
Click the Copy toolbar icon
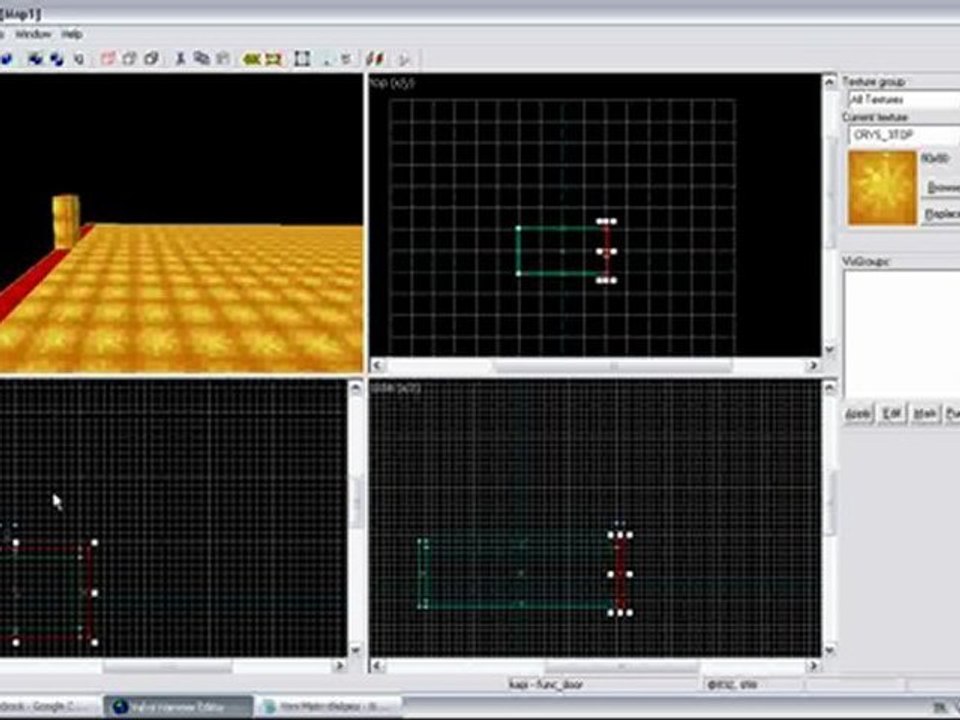(201, 59)
